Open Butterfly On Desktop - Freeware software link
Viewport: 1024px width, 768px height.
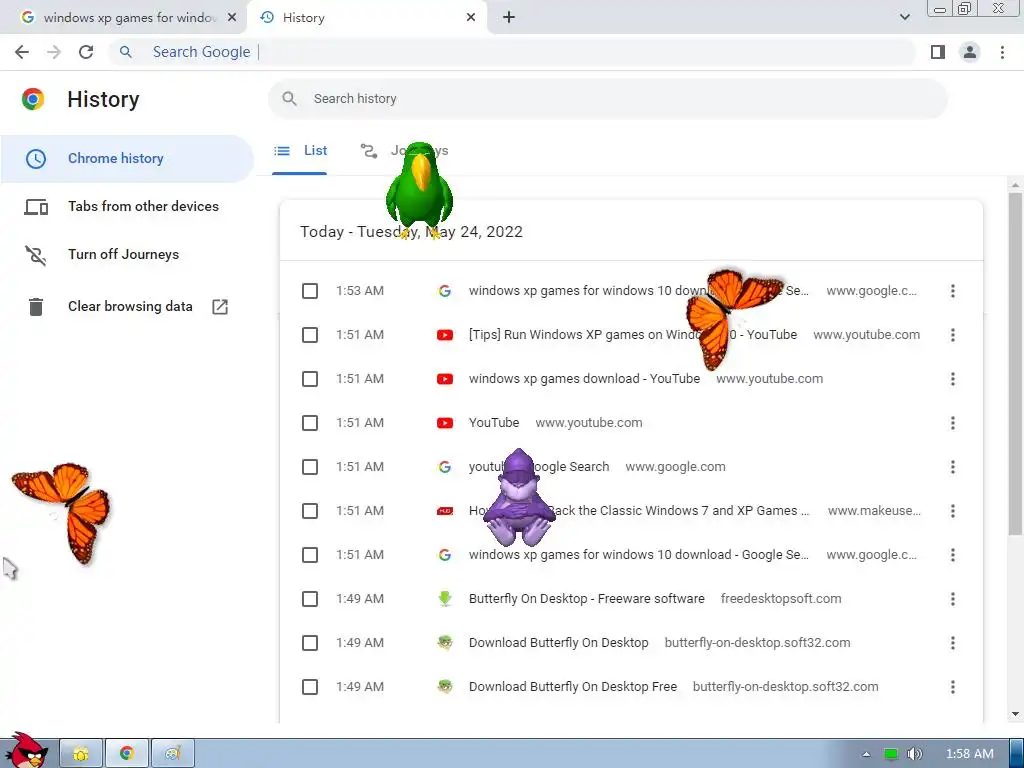(x=586, y=599)
